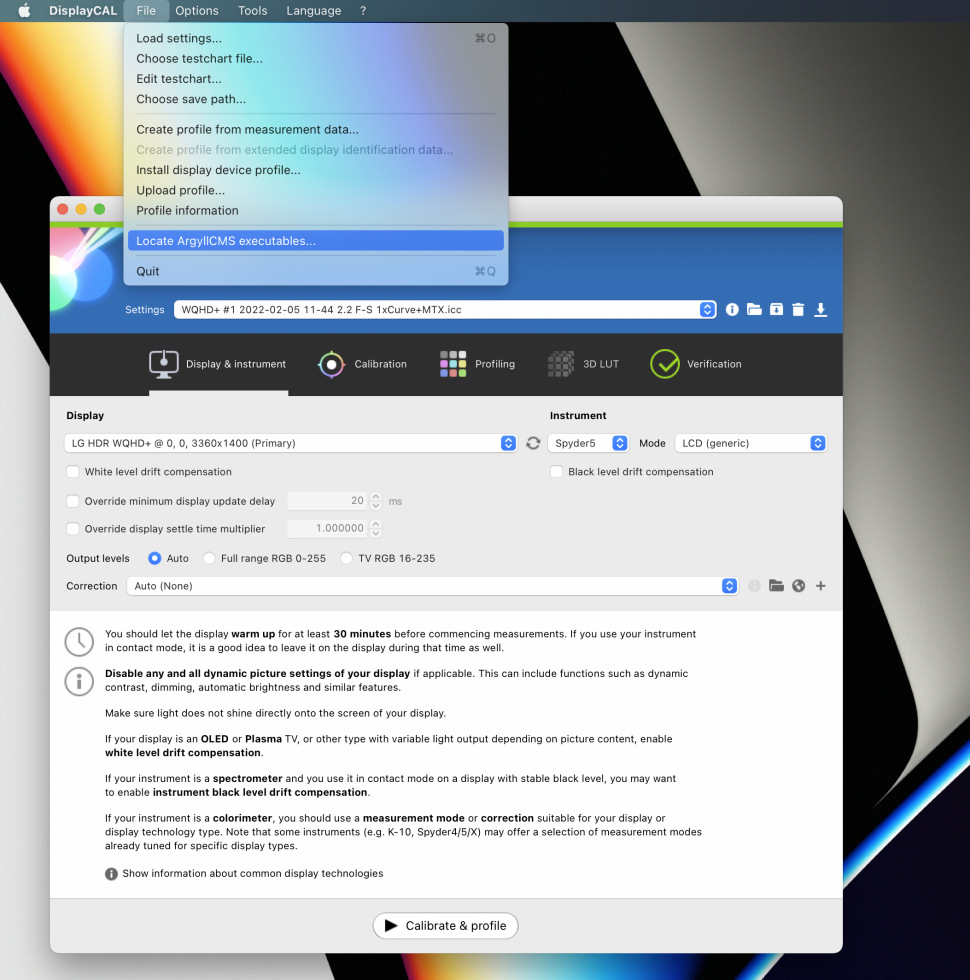Select Choose save path... menu item

coord(316,99)
